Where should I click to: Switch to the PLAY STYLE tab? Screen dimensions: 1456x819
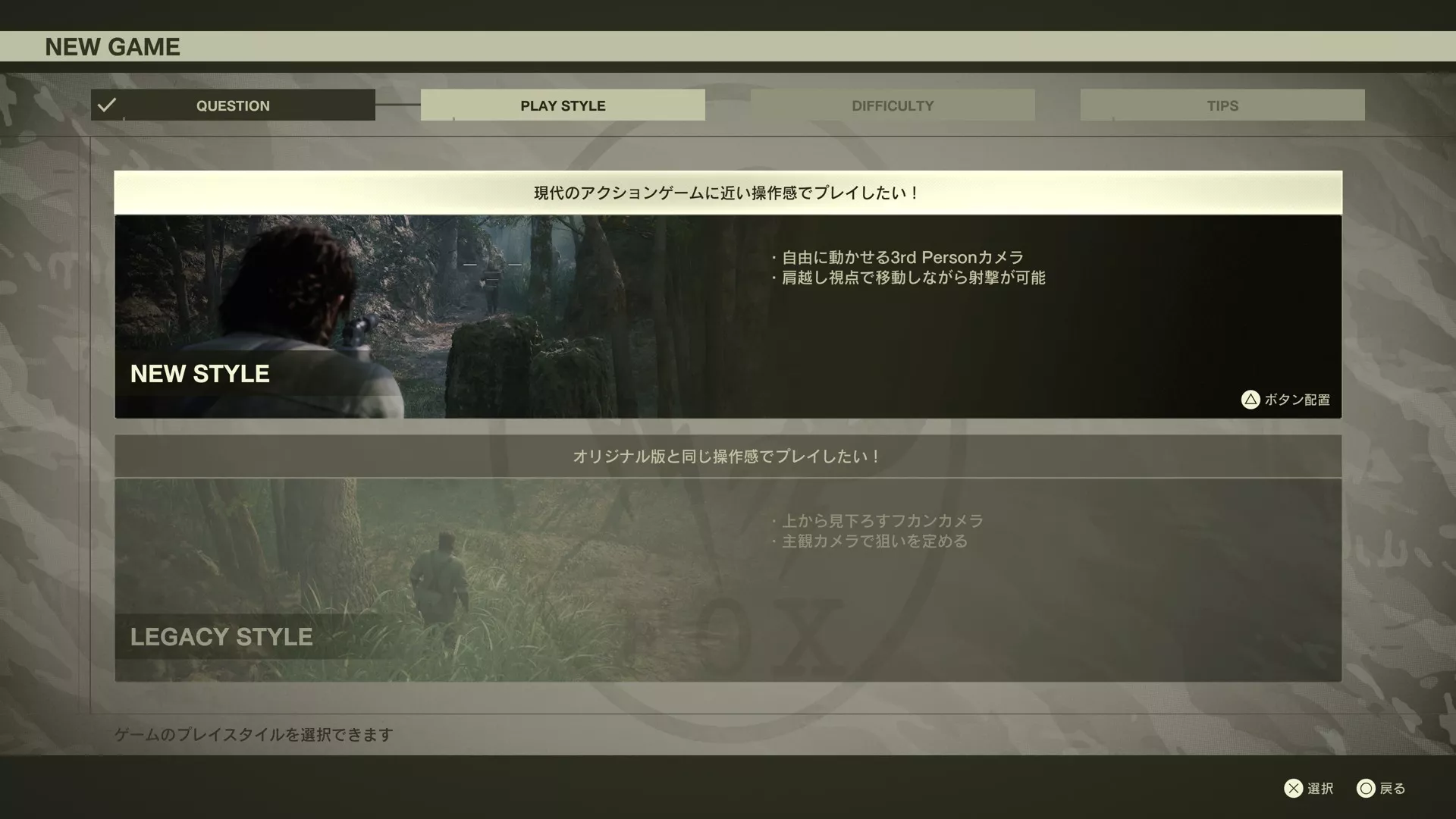[x=563, y=105]
